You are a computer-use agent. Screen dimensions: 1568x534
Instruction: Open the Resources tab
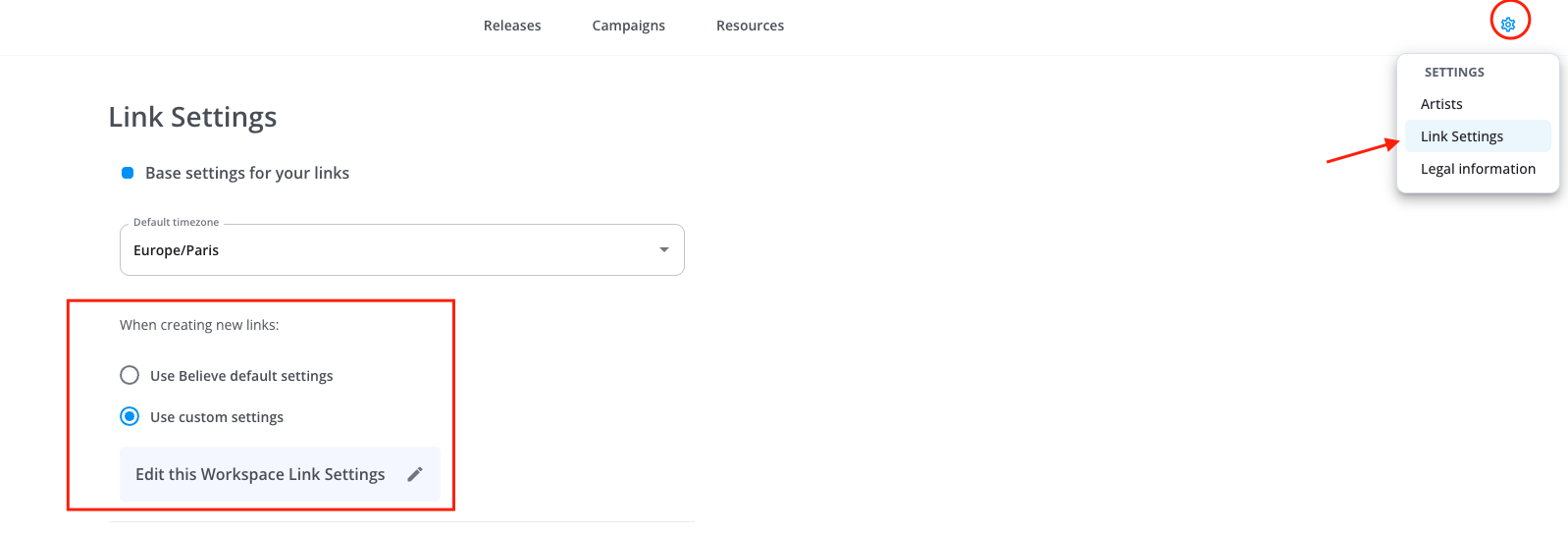tap(750, 26)
